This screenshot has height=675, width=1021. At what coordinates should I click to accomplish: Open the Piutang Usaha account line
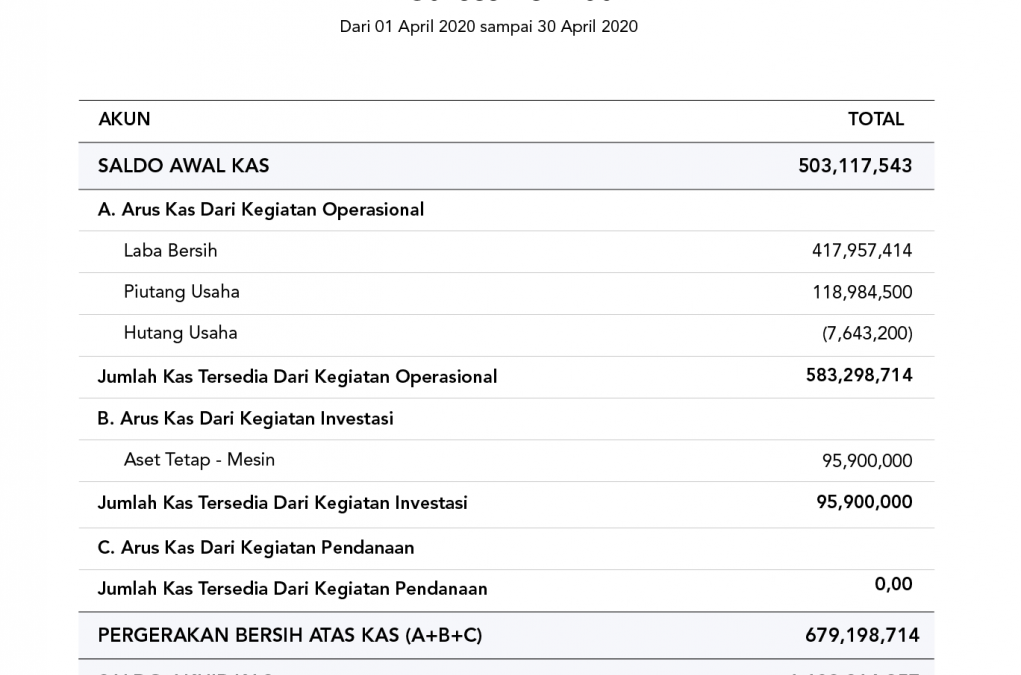click(x=181, y=292)
